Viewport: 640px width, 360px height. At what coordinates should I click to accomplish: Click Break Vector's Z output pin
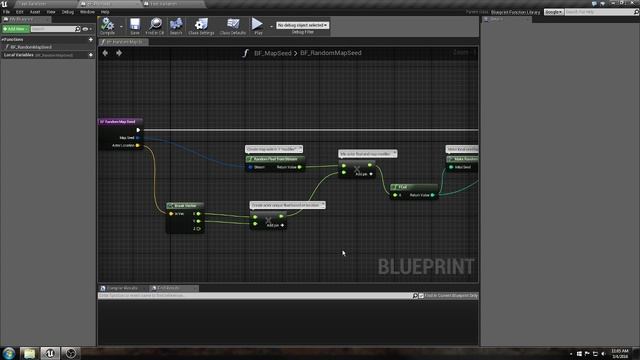(198, 229)
